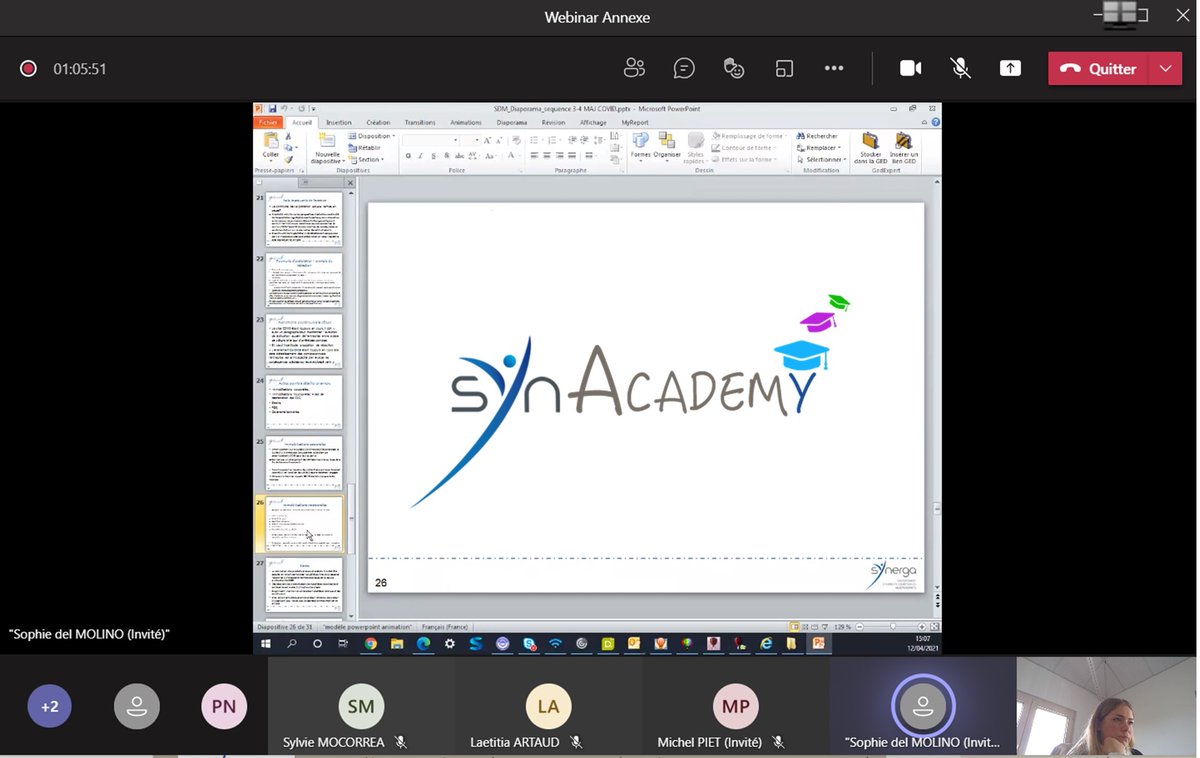The width and height of the screenshot is (1200, 758).
Task: Toggle bold (G) formatting
Action: [x=408, y=156]
